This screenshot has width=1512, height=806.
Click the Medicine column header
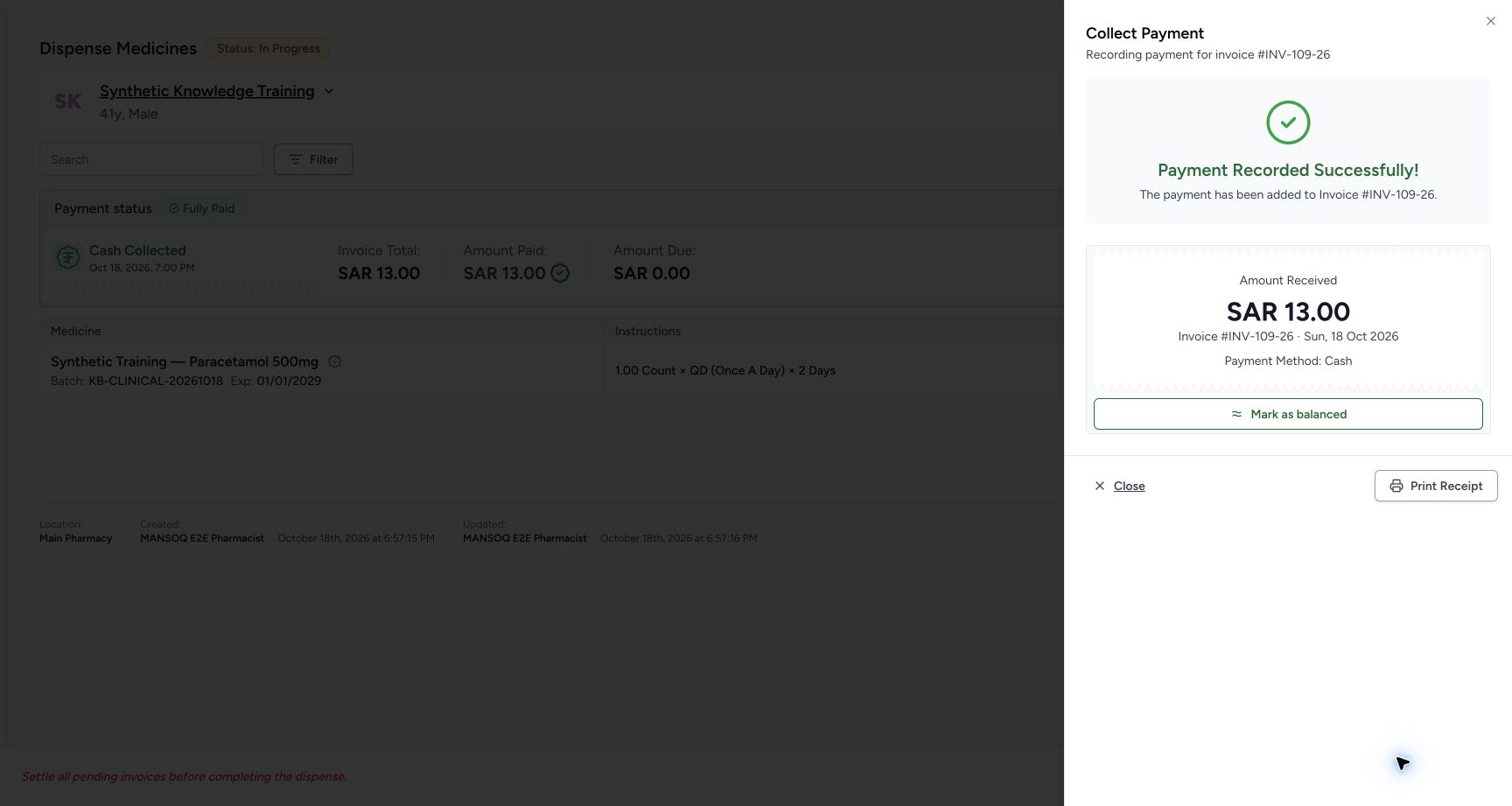click(x=76, y=331)
